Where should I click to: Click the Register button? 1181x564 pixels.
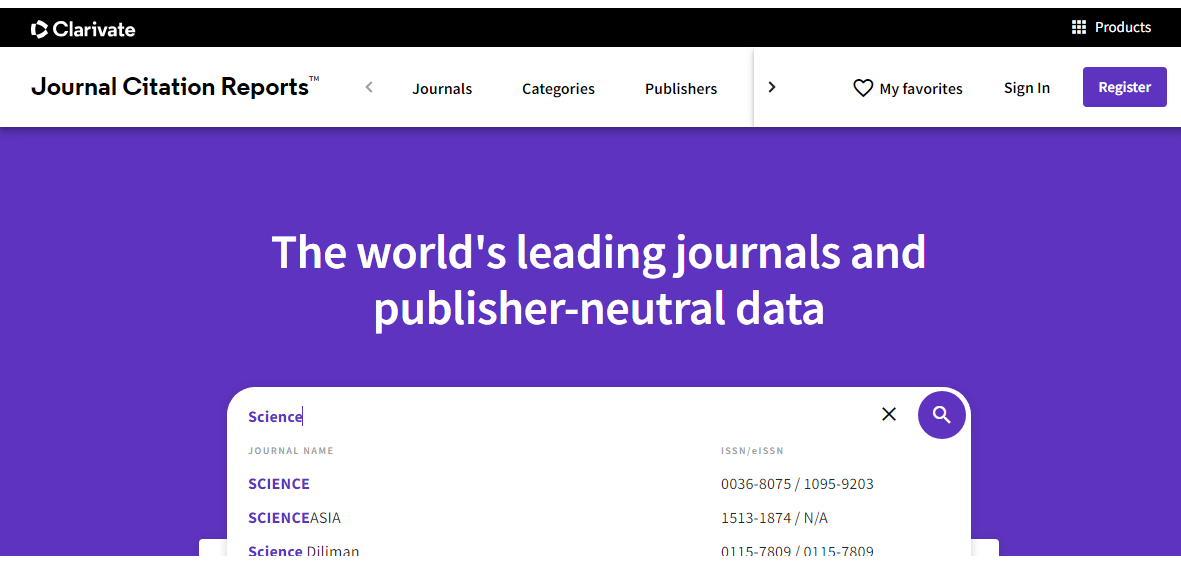coord(1125,87)
